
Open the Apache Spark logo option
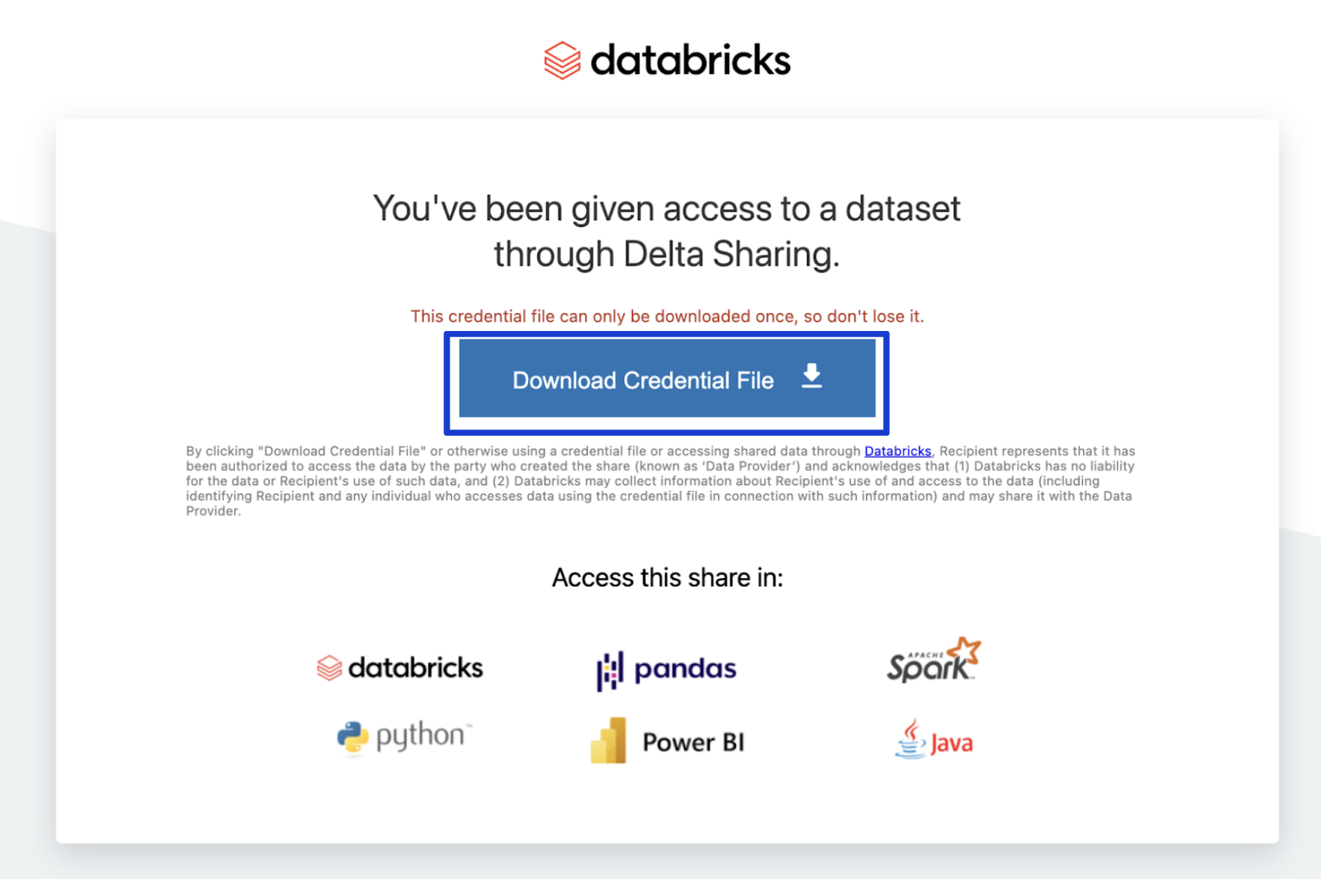click(x=930, y=664)
